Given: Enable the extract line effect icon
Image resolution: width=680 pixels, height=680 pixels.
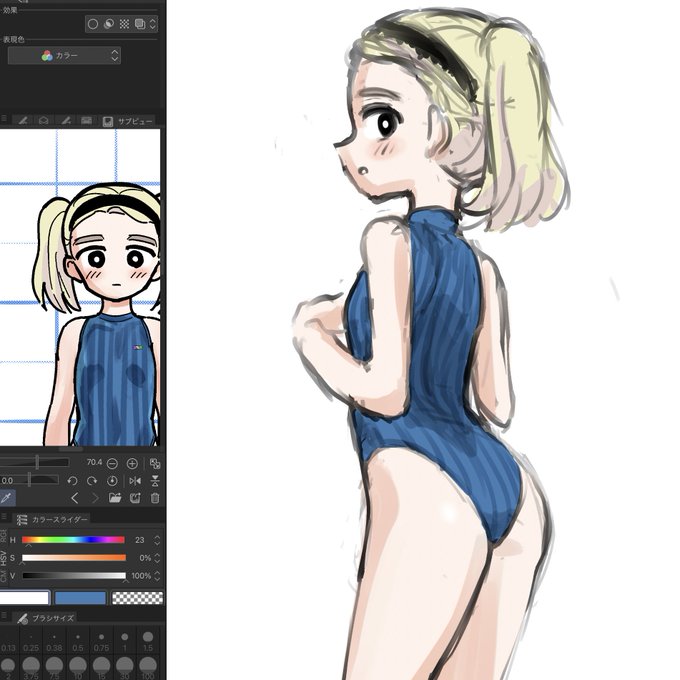Looking at the screenshot, I should coord(109,24).
